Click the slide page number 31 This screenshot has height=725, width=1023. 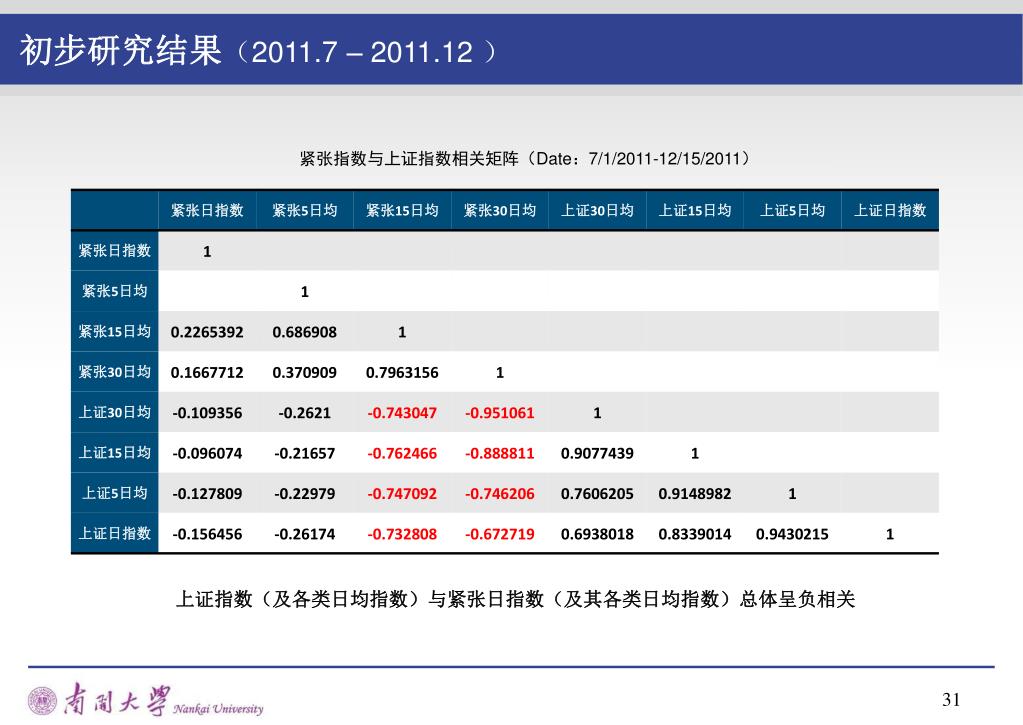tap(951, 700)
